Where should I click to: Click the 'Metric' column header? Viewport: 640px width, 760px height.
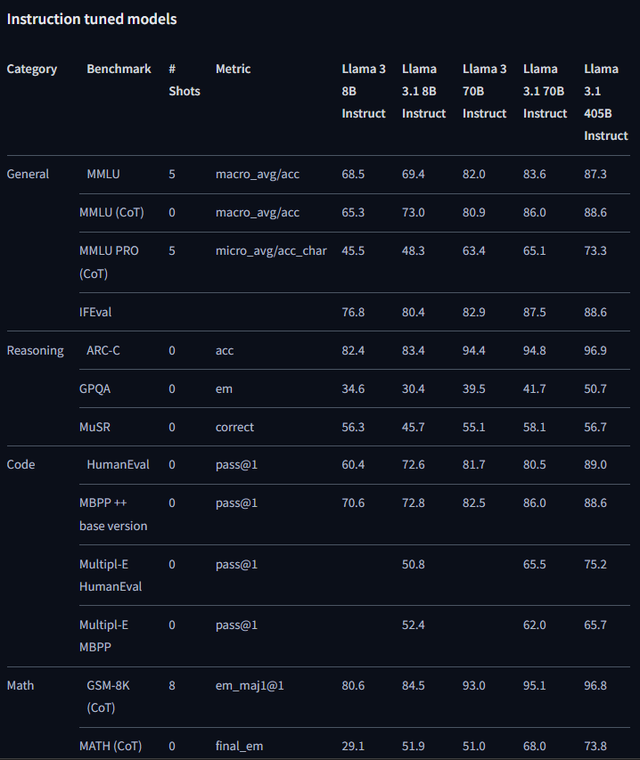[233, 69]
